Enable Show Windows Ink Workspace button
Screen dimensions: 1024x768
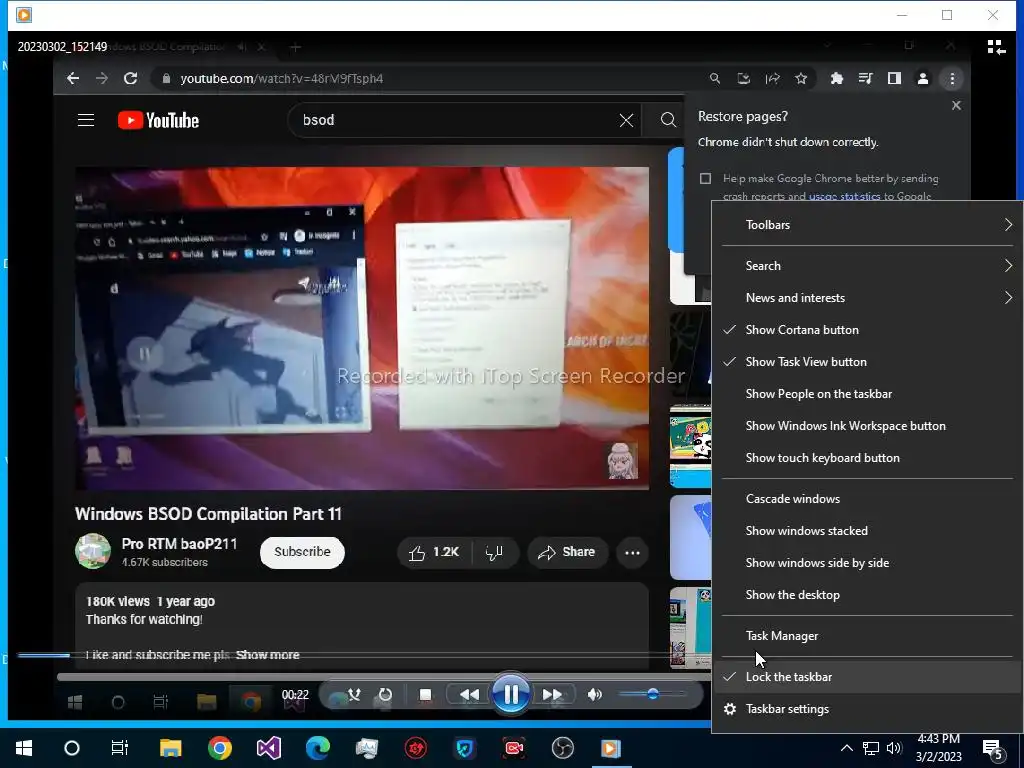tap(867, 426)
